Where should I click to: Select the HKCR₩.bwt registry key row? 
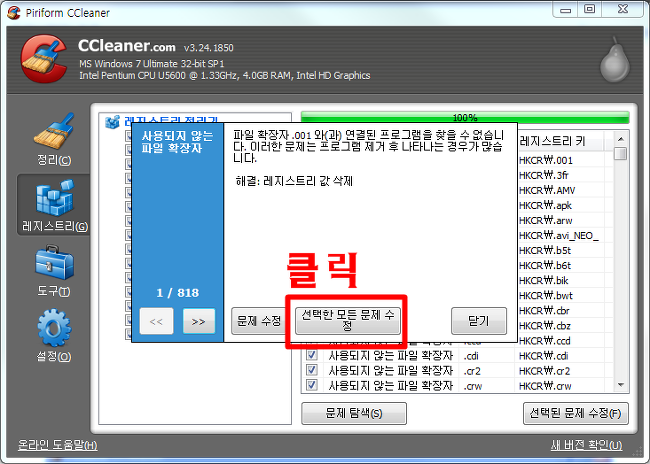[x=546, y=295]
